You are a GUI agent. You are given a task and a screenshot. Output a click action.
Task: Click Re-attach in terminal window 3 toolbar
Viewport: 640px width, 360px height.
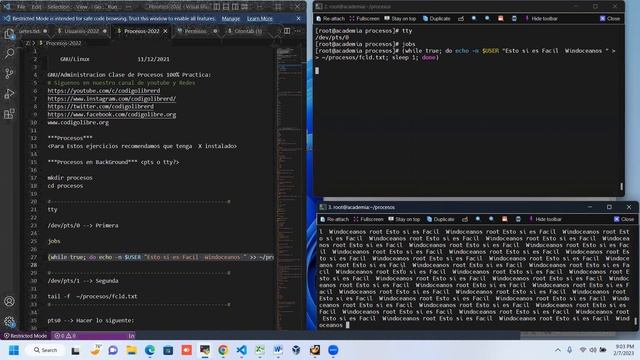tap(335, 220)
